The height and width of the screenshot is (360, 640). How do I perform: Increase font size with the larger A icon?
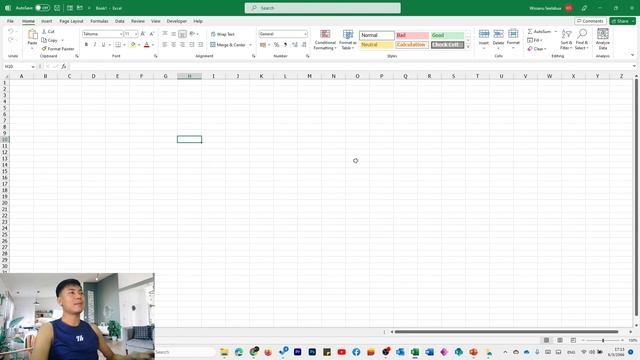pos(143,34)
